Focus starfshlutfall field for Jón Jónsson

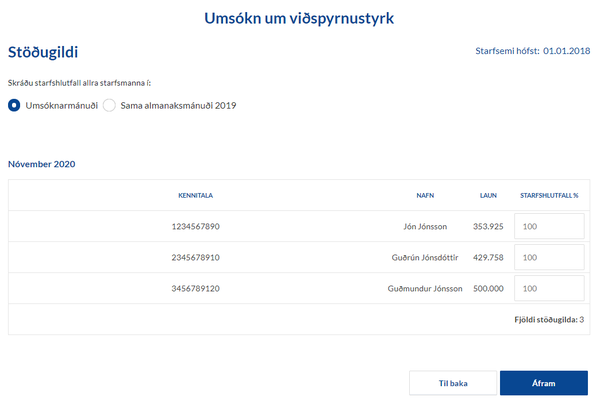[x=548, y=227]
